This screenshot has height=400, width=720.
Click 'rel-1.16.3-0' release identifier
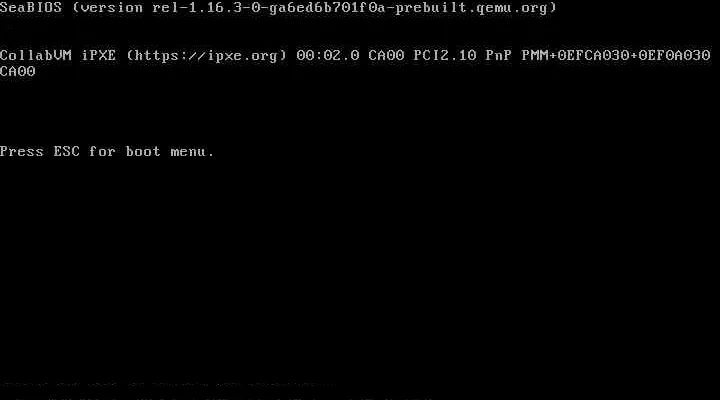click(x=206, y=8)
